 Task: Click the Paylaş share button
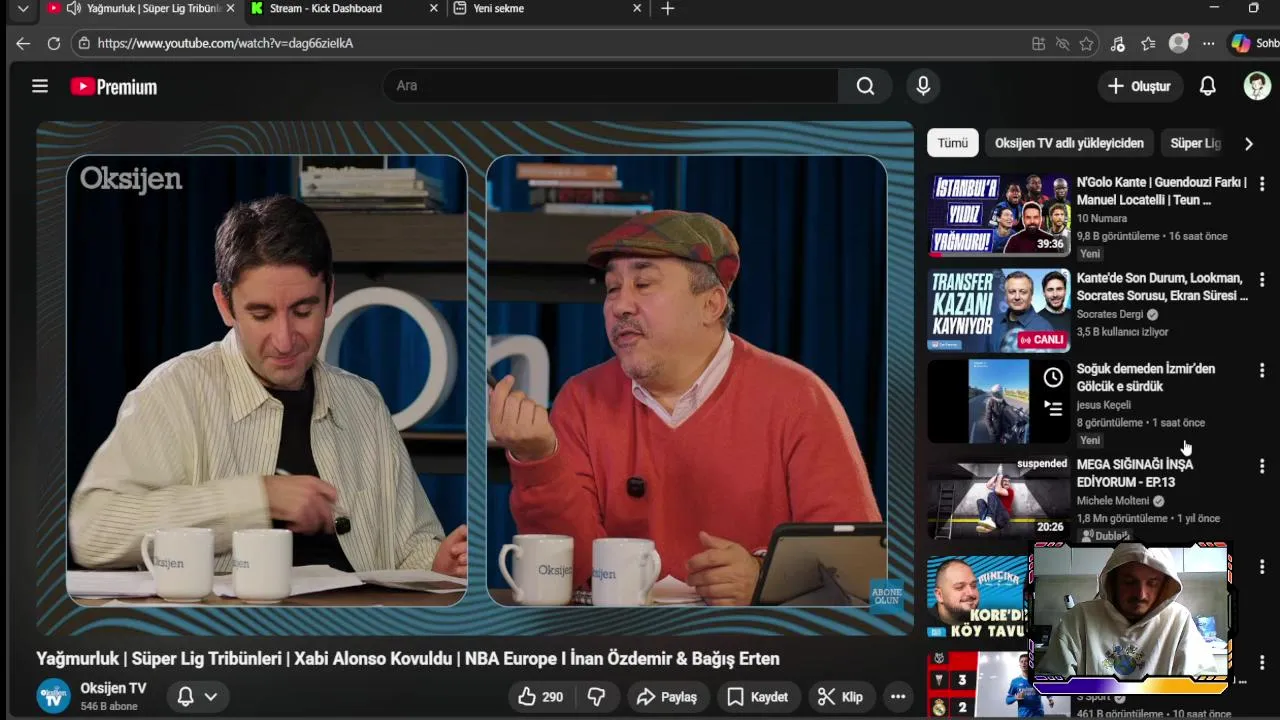click(x=667, y=697)
